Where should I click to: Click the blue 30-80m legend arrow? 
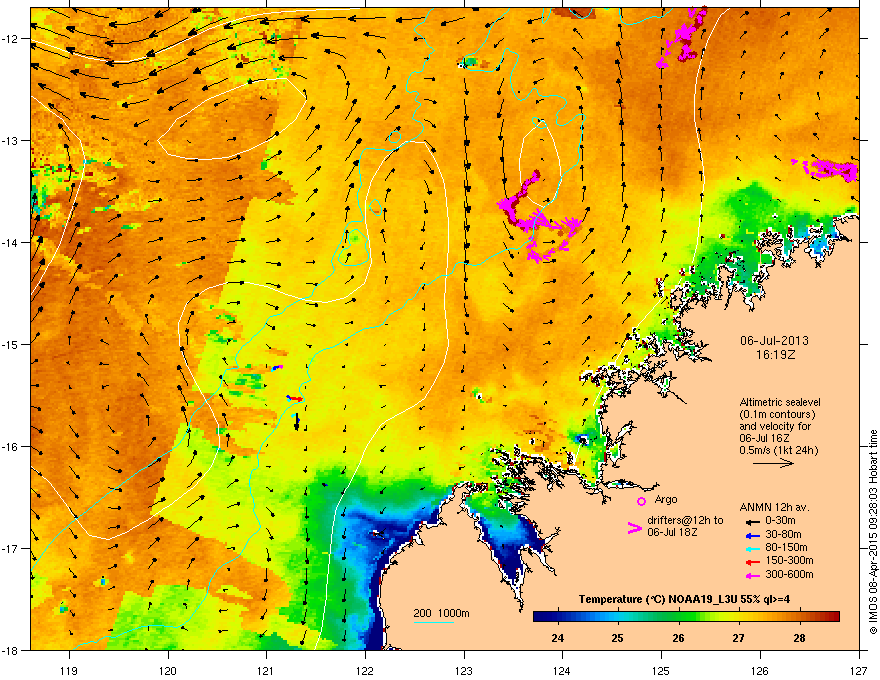point(753,535)
